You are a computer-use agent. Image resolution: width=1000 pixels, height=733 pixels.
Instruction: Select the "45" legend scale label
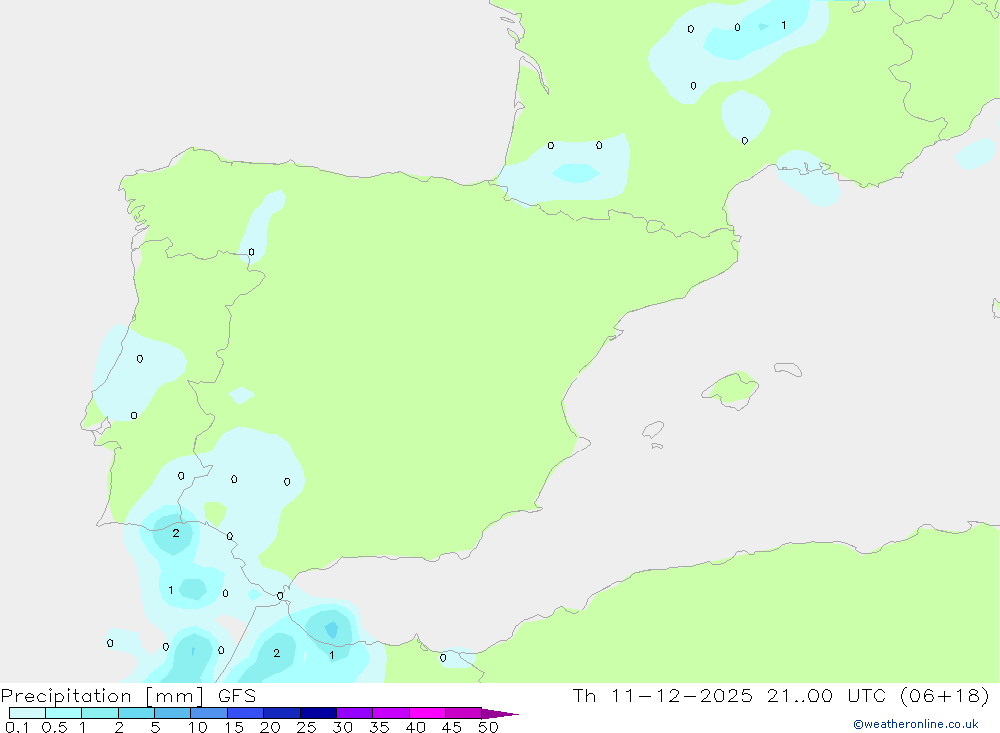click(x=452, y=727)
